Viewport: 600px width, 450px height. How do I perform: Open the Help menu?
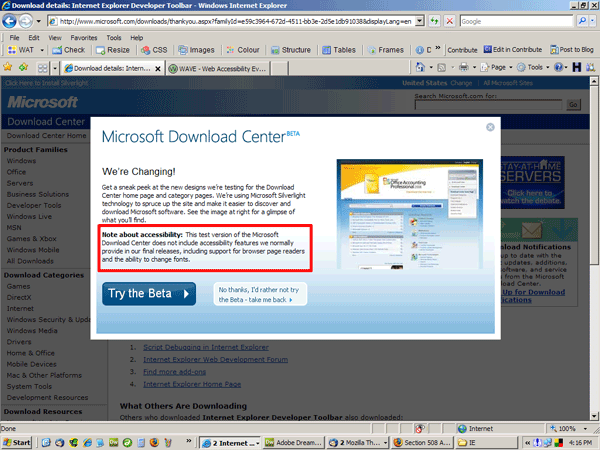[x=137, y=38]
